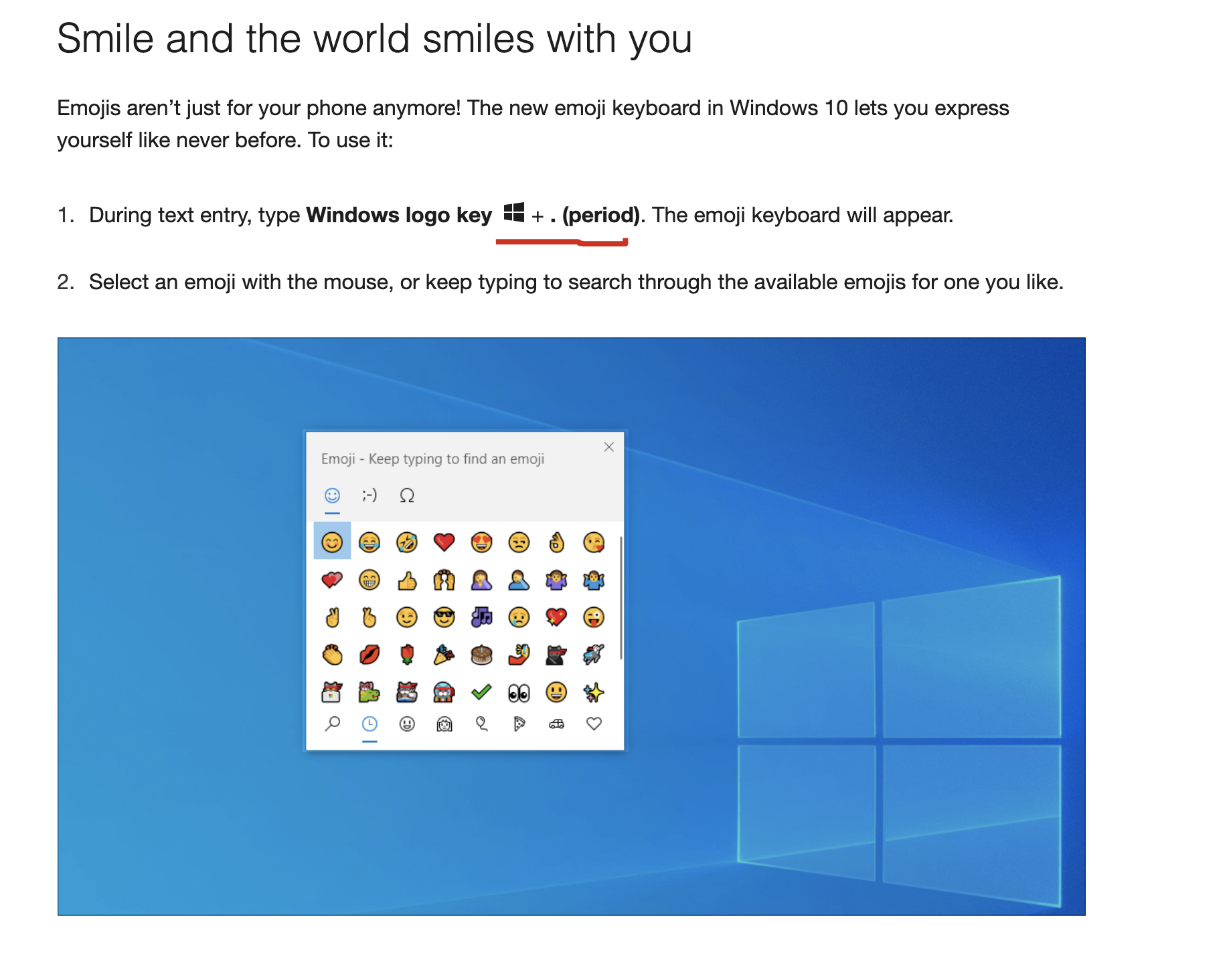The height and width of the screenshot is (980, 1229).
Task: Pick the grinning teeth face emoji
Action: click(370, 579)
